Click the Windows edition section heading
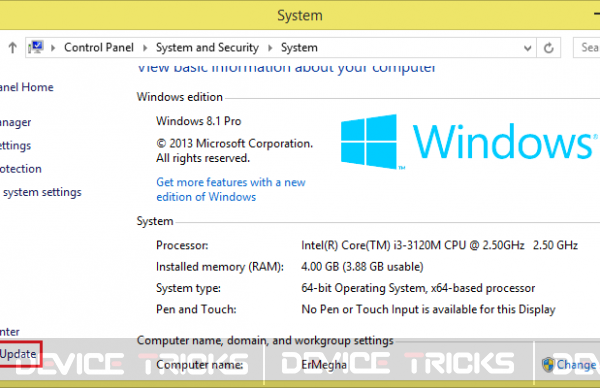The image size is (600, 388). 179,97
